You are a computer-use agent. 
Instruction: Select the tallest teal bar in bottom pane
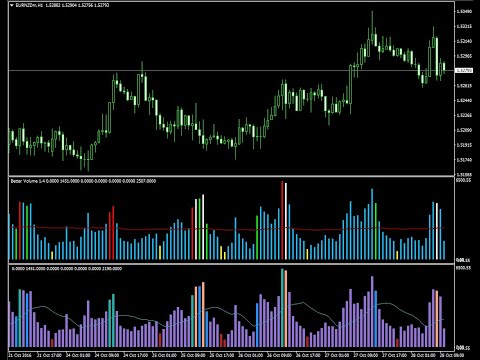tap(282, 308)
